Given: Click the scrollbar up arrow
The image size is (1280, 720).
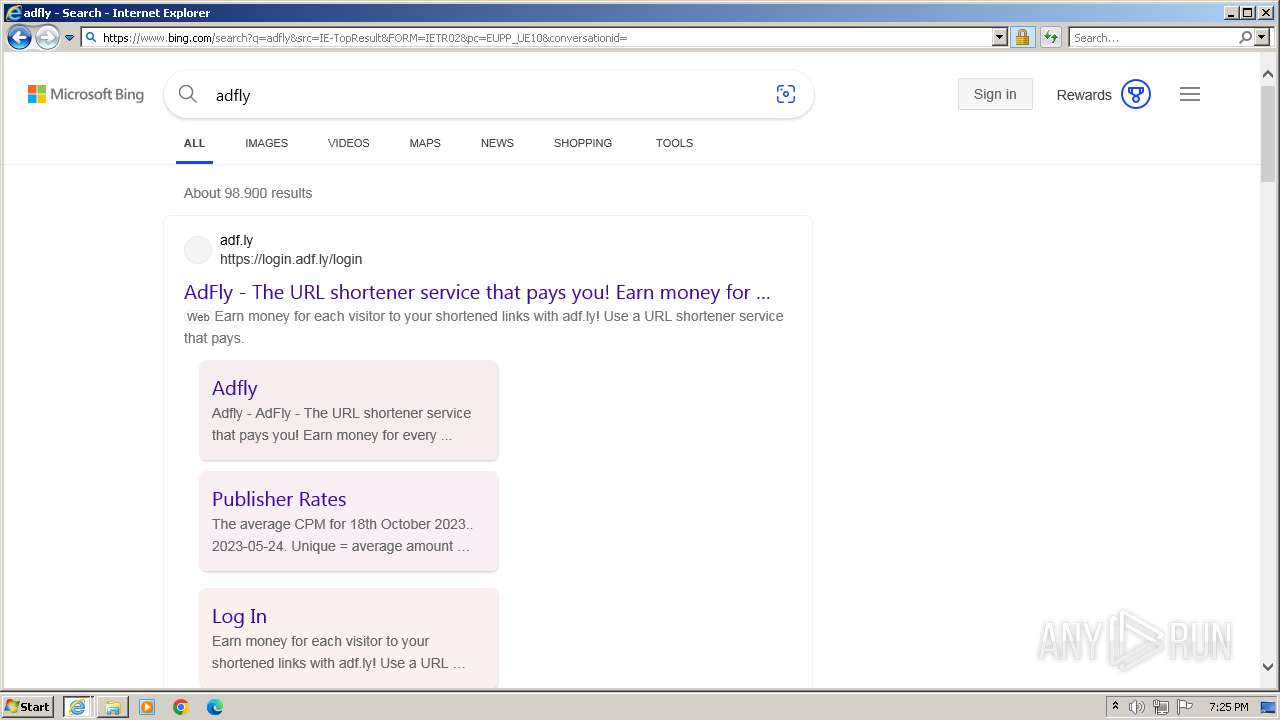Looking at the screenshot, I should [x=1268, y=74].
